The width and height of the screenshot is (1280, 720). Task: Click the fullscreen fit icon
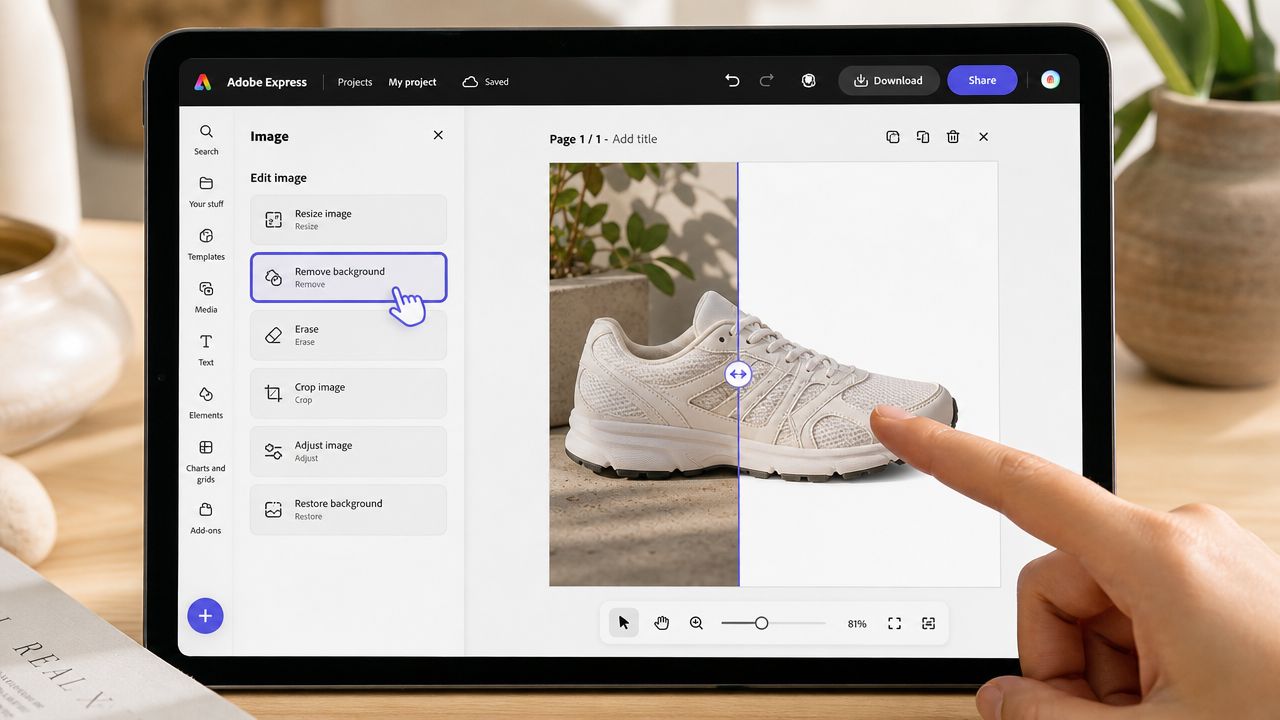(x=894, y=623)
